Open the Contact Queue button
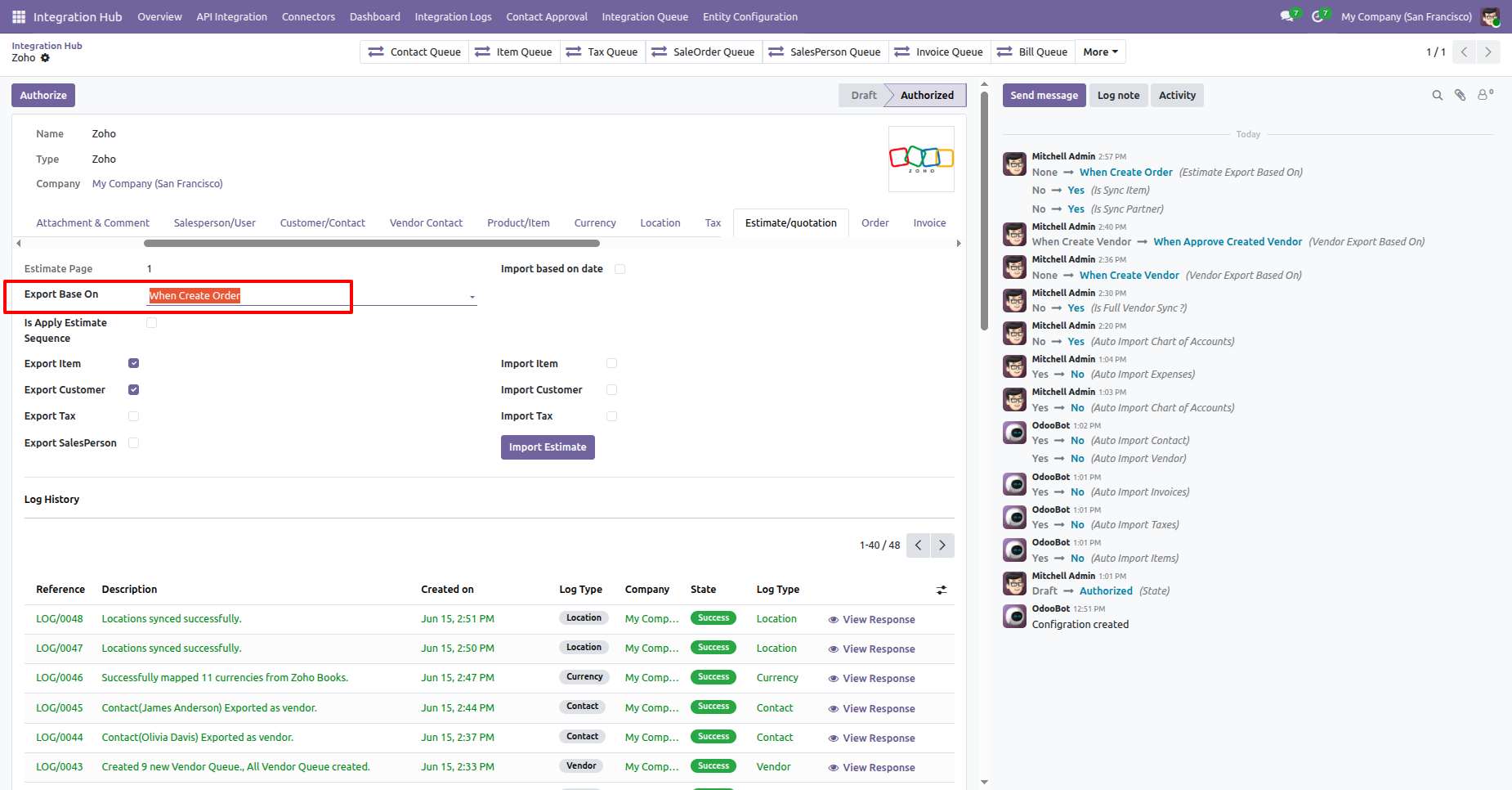Screen dimensions: 1512x790 coord(414,52)
